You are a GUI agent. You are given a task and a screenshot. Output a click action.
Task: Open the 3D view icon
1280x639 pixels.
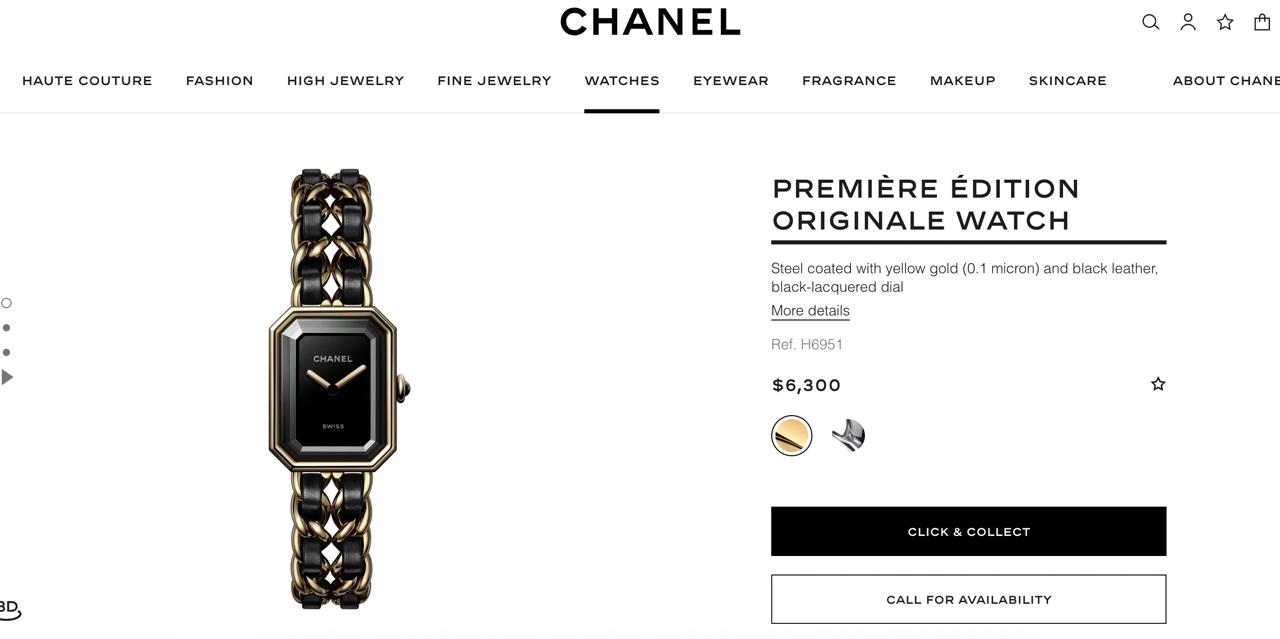point(9,608)
